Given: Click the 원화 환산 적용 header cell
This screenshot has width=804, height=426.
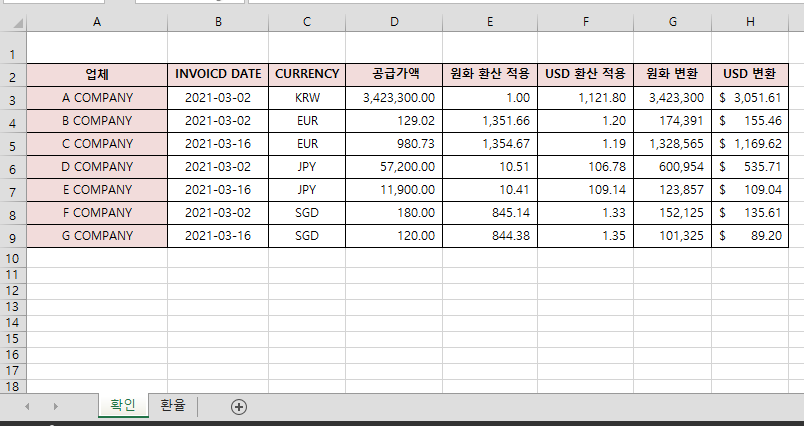Looking at the screenshot, I should coord(490,75).
